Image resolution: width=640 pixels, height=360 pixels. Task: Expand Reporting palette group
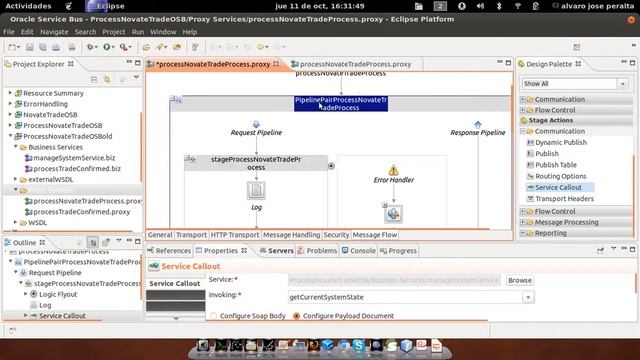click(x=522, y=233)
